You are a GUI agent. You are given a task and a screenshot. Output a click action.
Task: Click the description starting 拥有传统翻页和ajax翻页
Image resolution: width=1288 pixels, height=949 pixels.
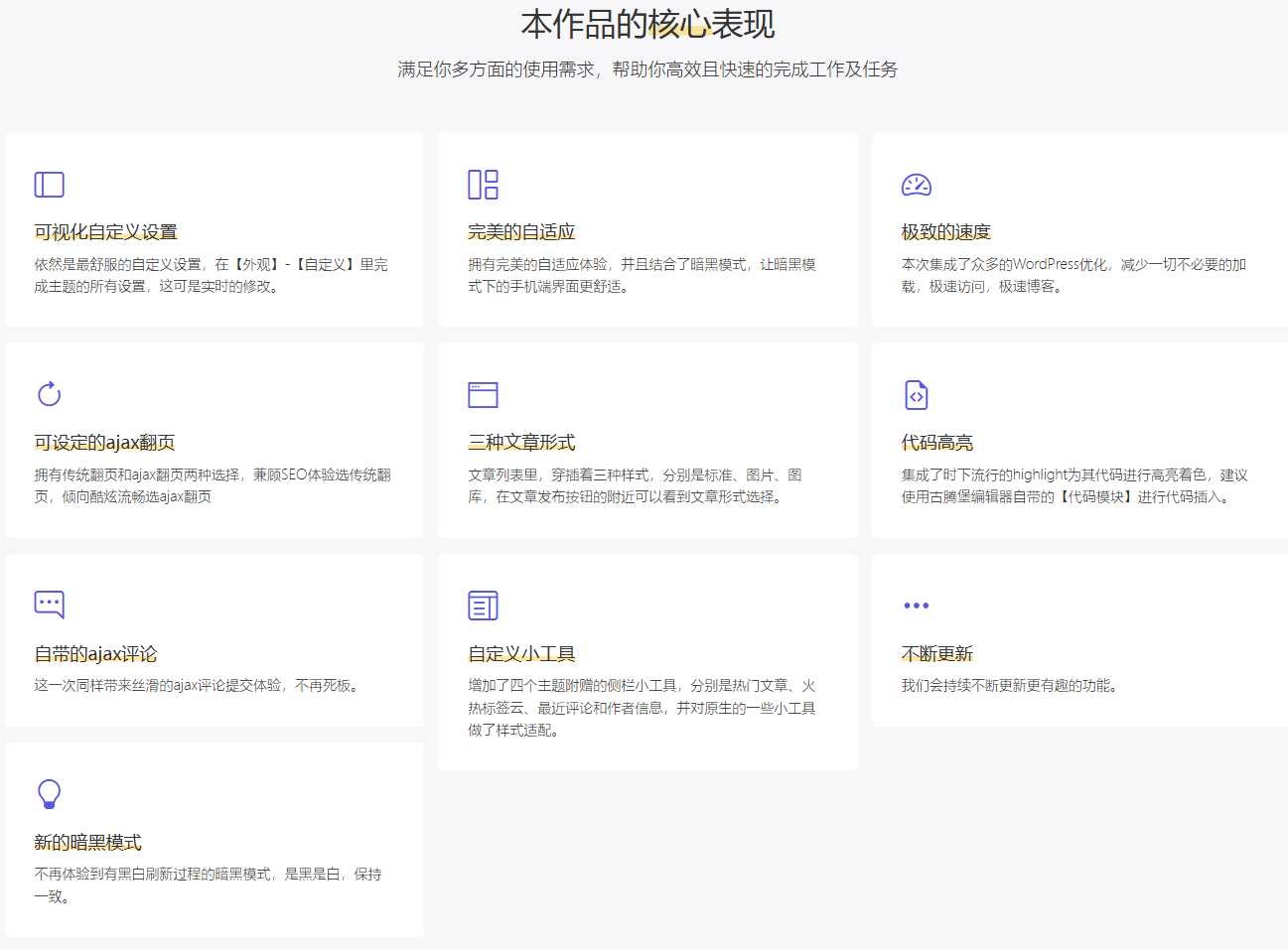[213, 485]
